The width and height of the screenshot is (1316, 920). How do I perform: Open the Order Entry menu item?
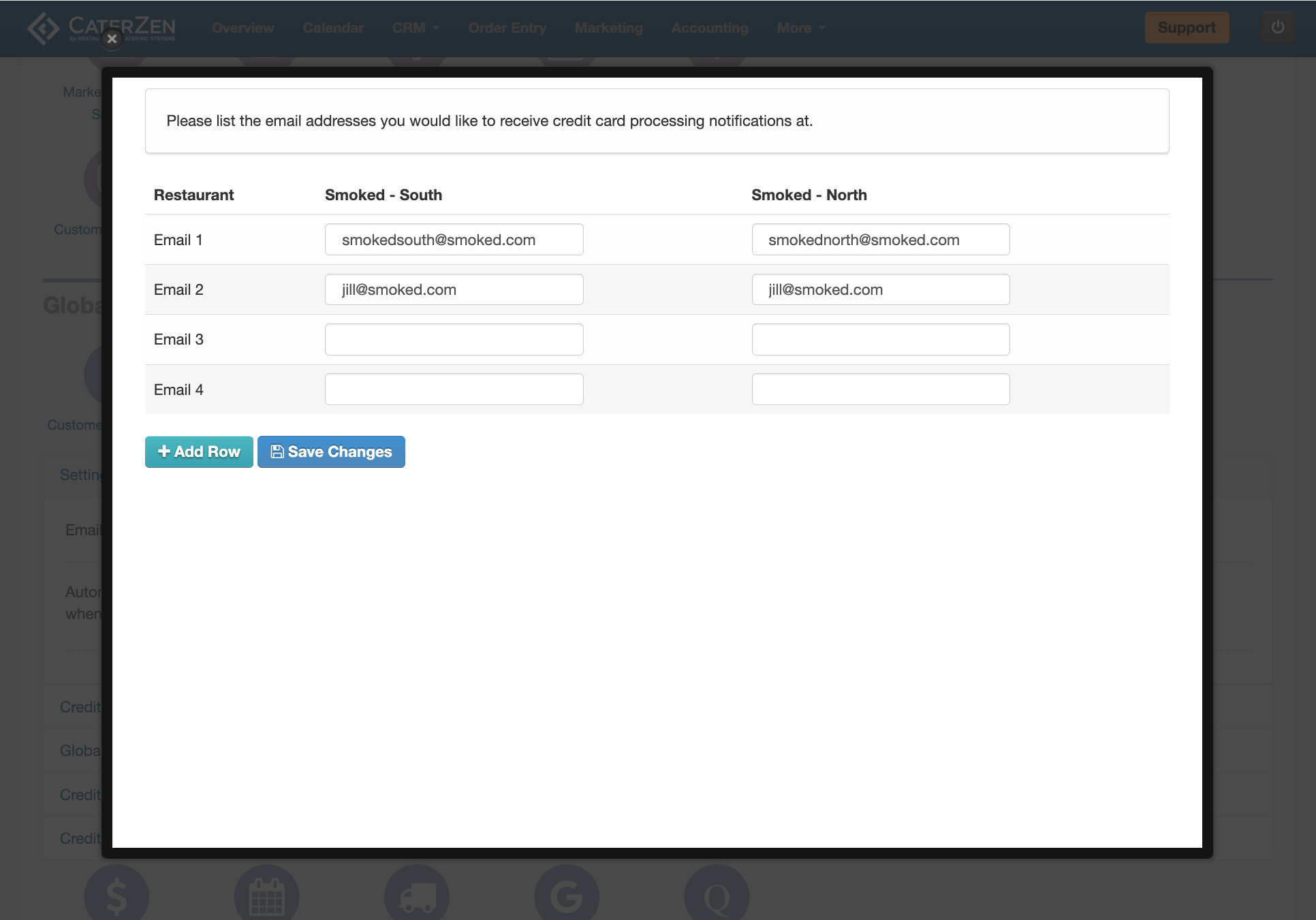(x=507, y=28)
